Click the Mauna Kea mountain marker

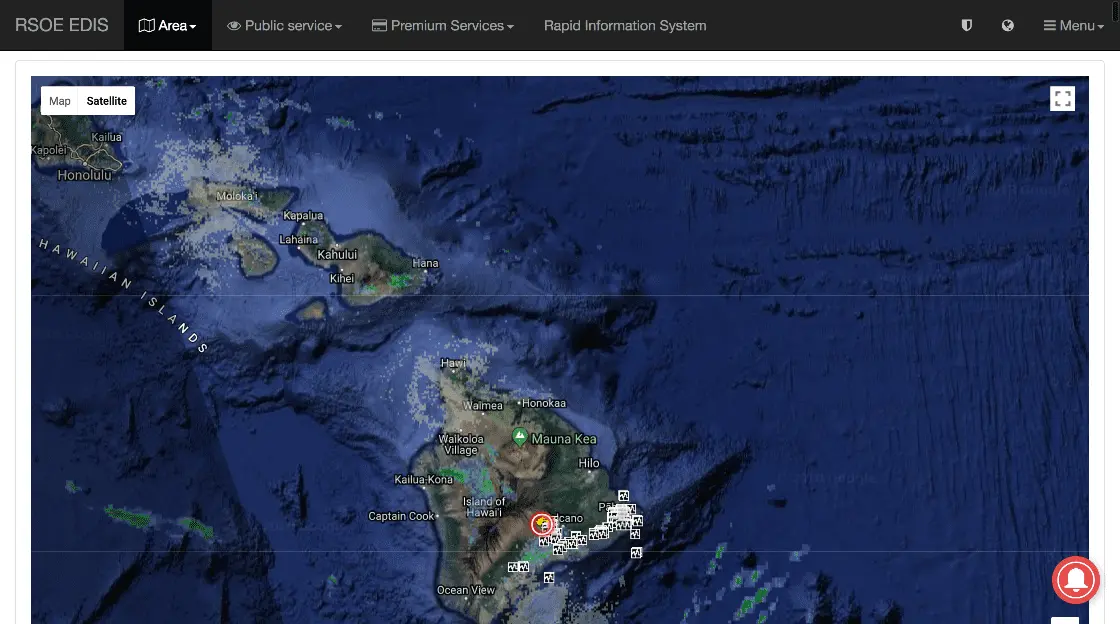point(520,436)
